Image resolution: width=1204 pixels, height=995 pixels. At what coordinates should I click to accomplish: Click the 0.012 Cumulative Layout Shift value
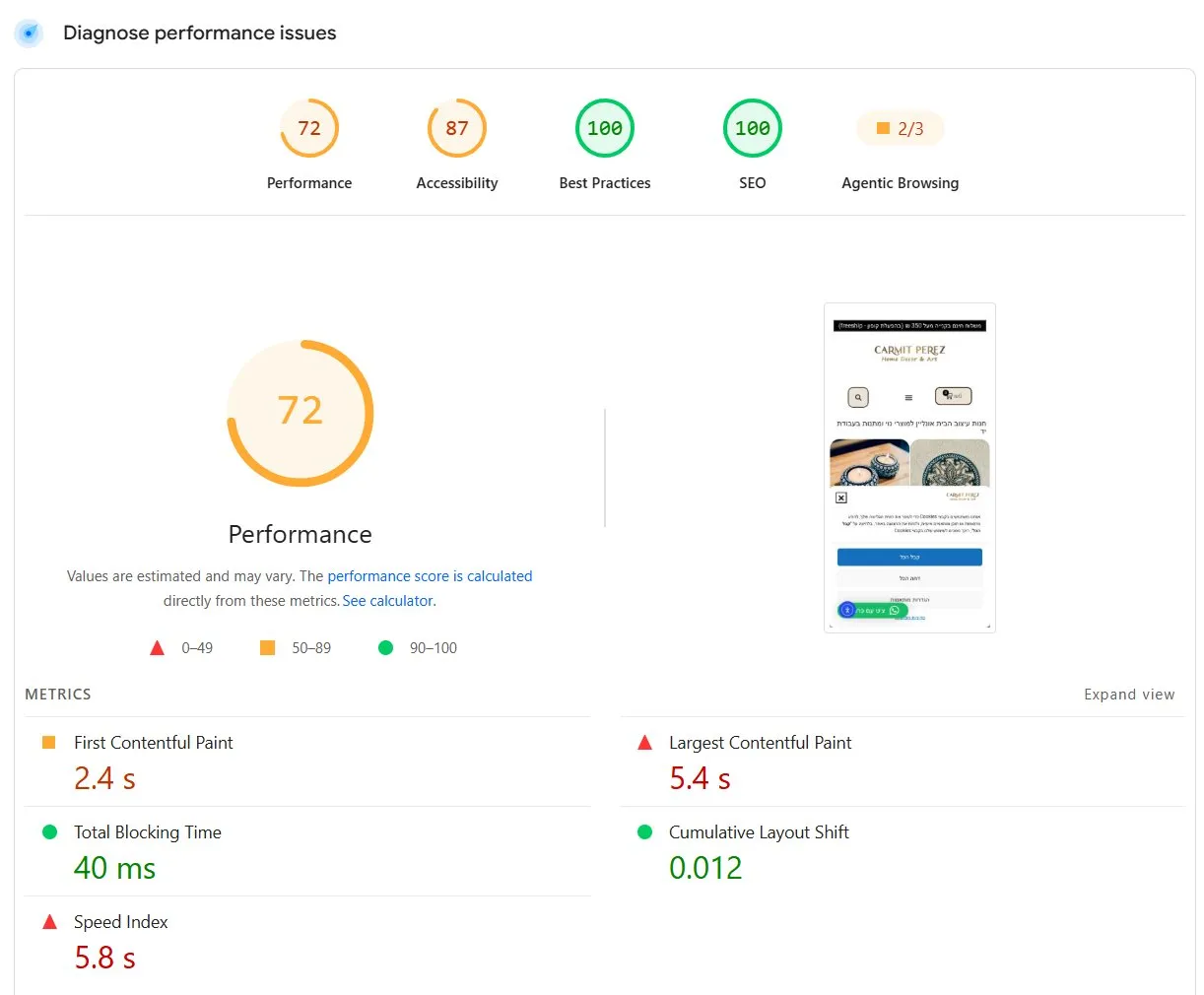705,868
